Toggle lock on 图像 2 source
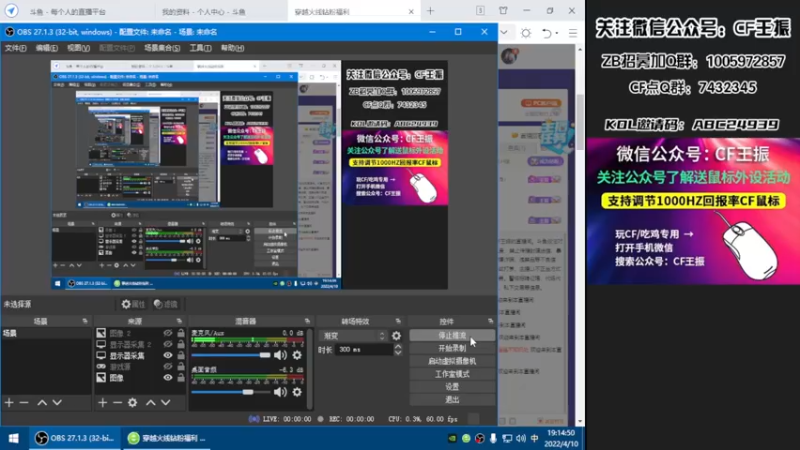The width and height of the screenshot is (800, 450). click(x=181, y=333)
